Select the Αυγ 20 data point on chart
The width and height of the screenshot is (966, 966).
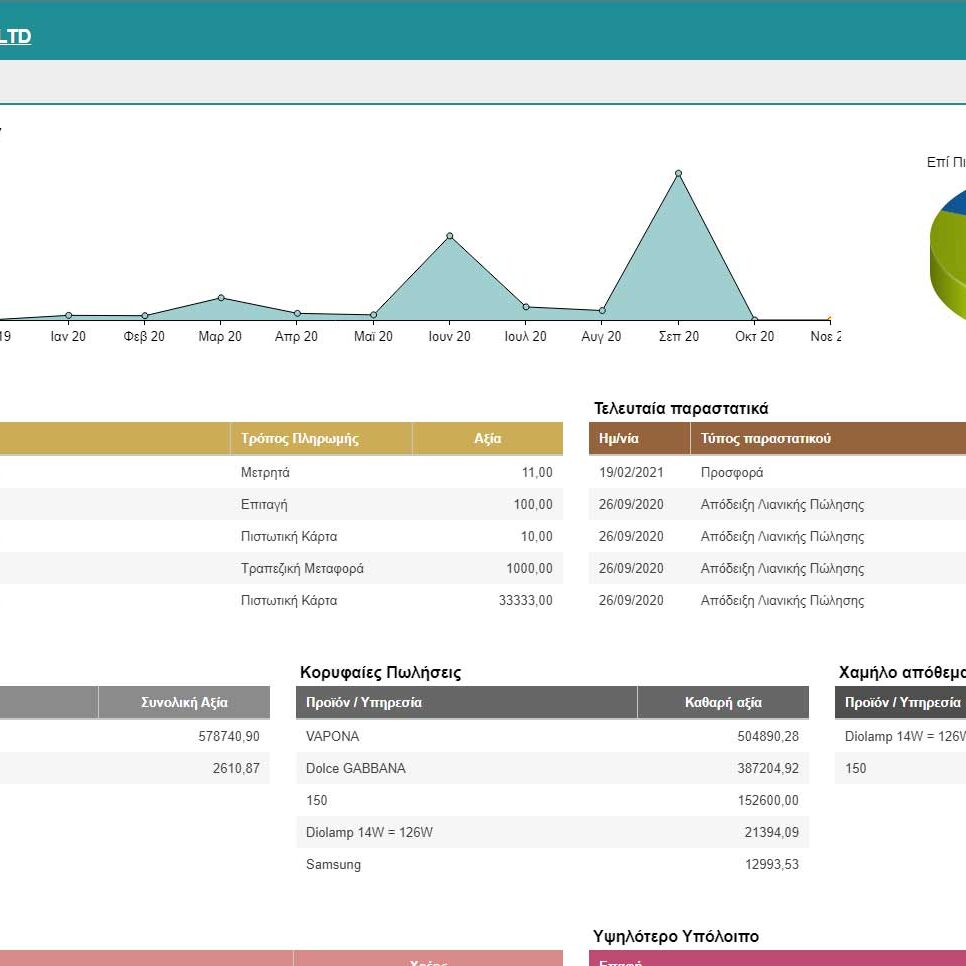pos(602,311)
